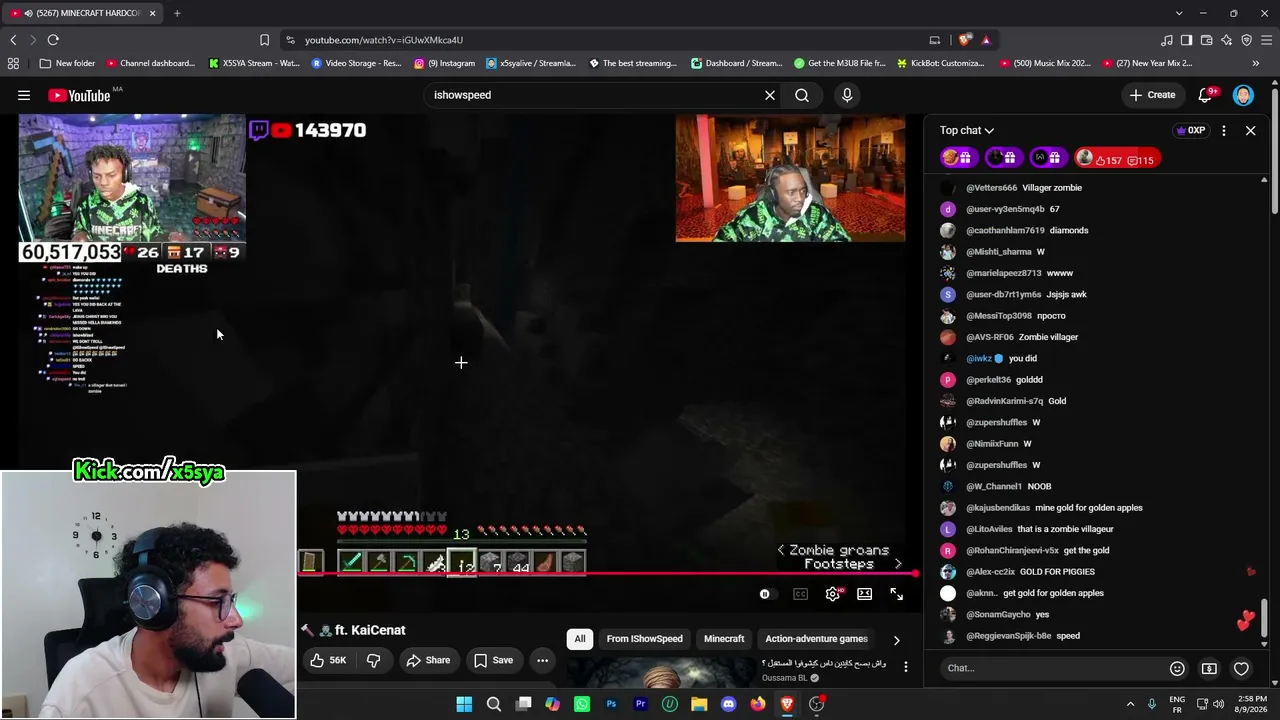The image size is (1280, 720).
Task: Open the Channel dashboard bookmark
Action: pos(150,63)
